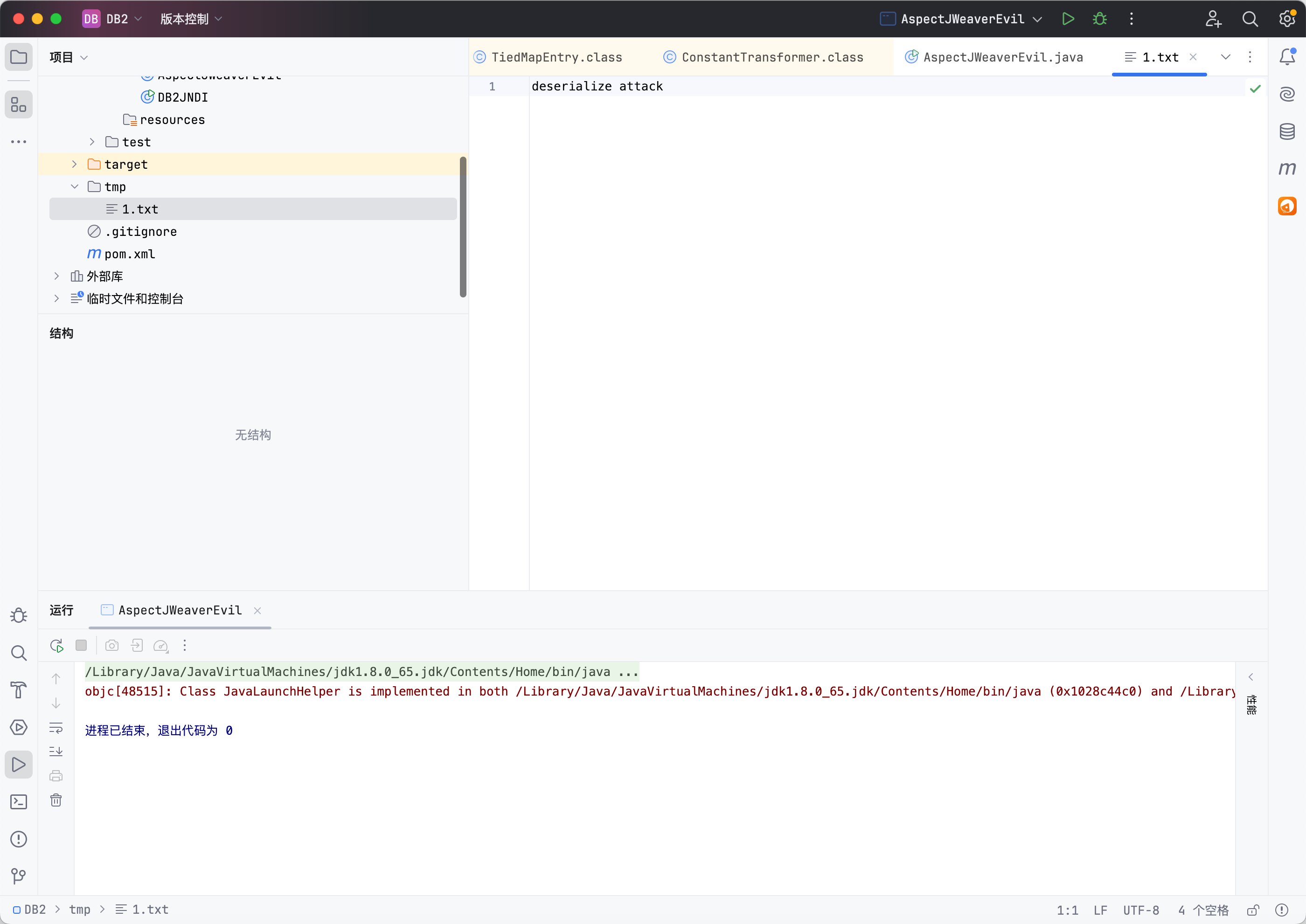1306x924 pixels.
Task: Open the Run tool window button
Action: tap(19, 765)
